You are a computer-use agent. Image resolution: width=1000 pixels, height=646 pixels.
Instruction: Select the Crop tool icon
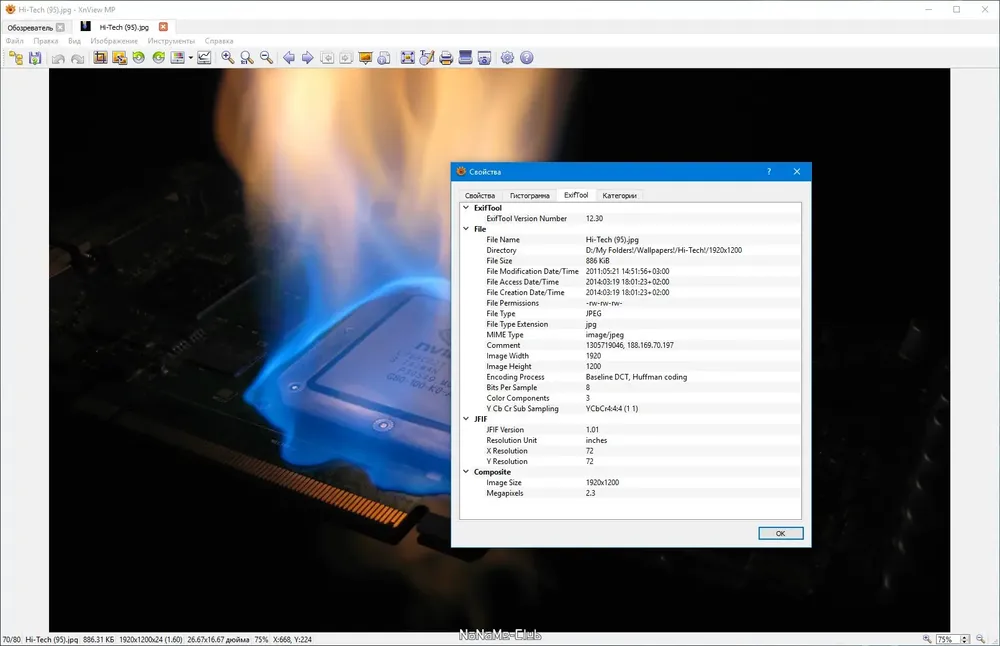tap(100, 58)
